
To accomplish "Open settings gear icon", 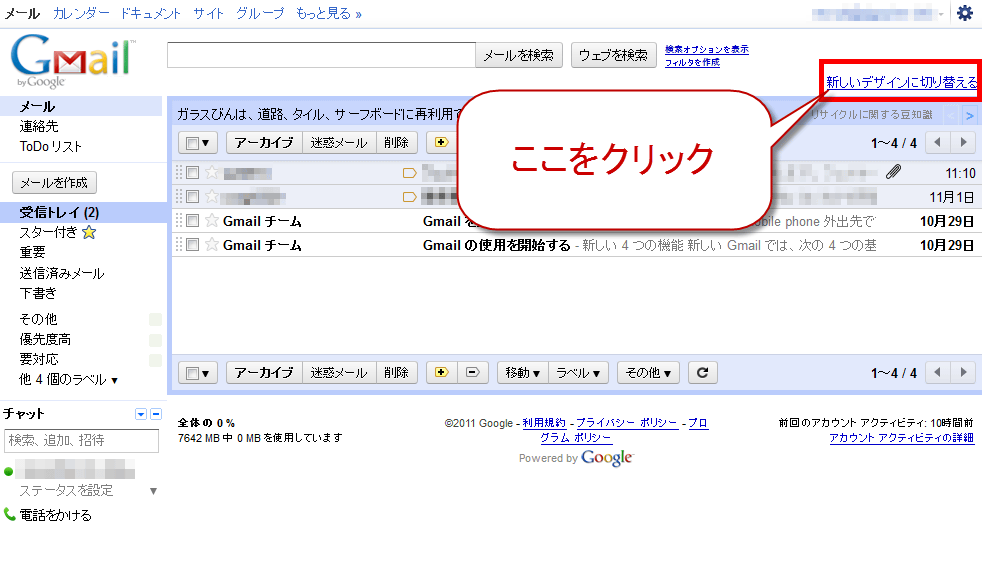I will point(965,13).
